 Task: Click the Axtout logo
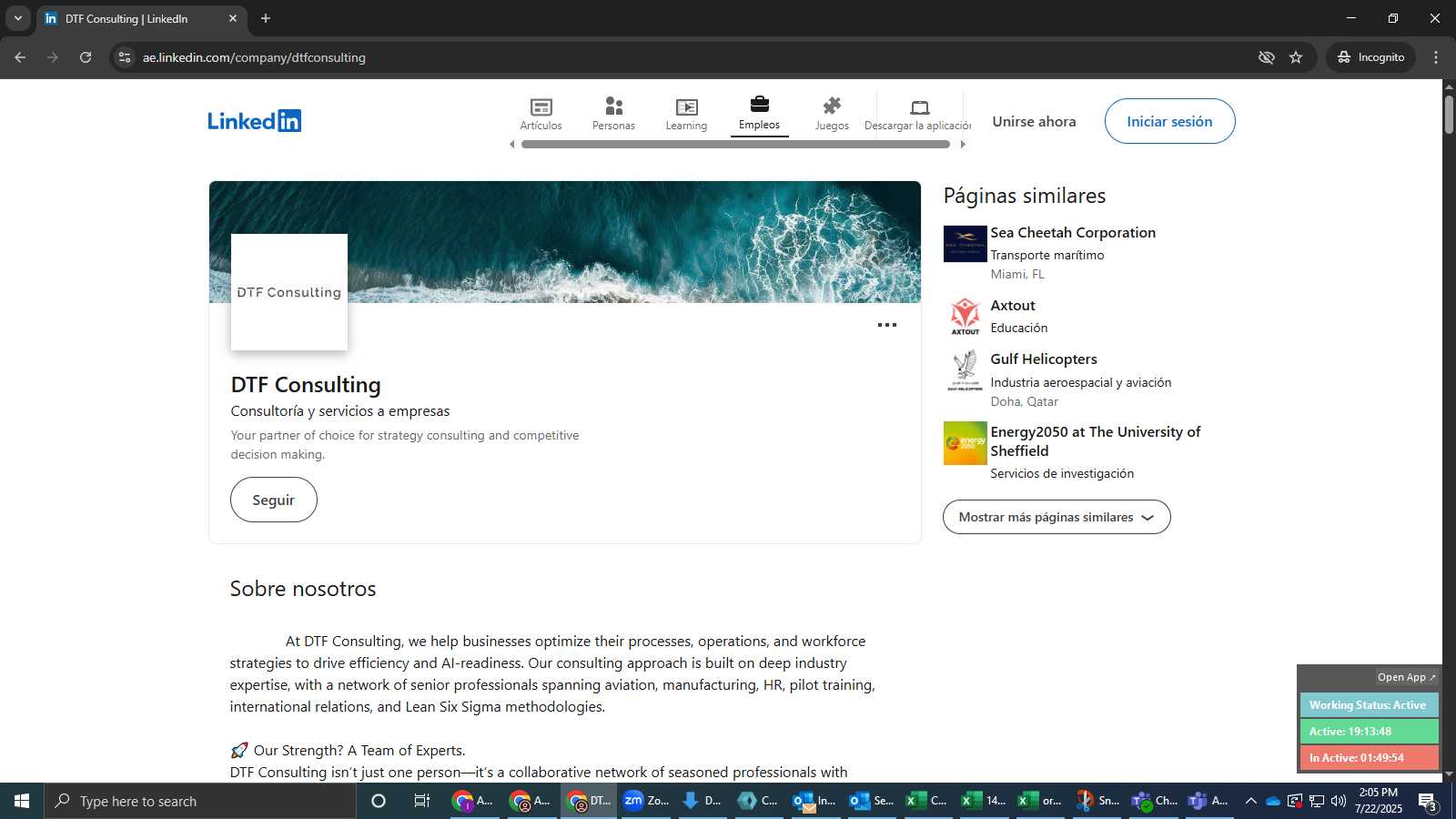click(966, 316)
